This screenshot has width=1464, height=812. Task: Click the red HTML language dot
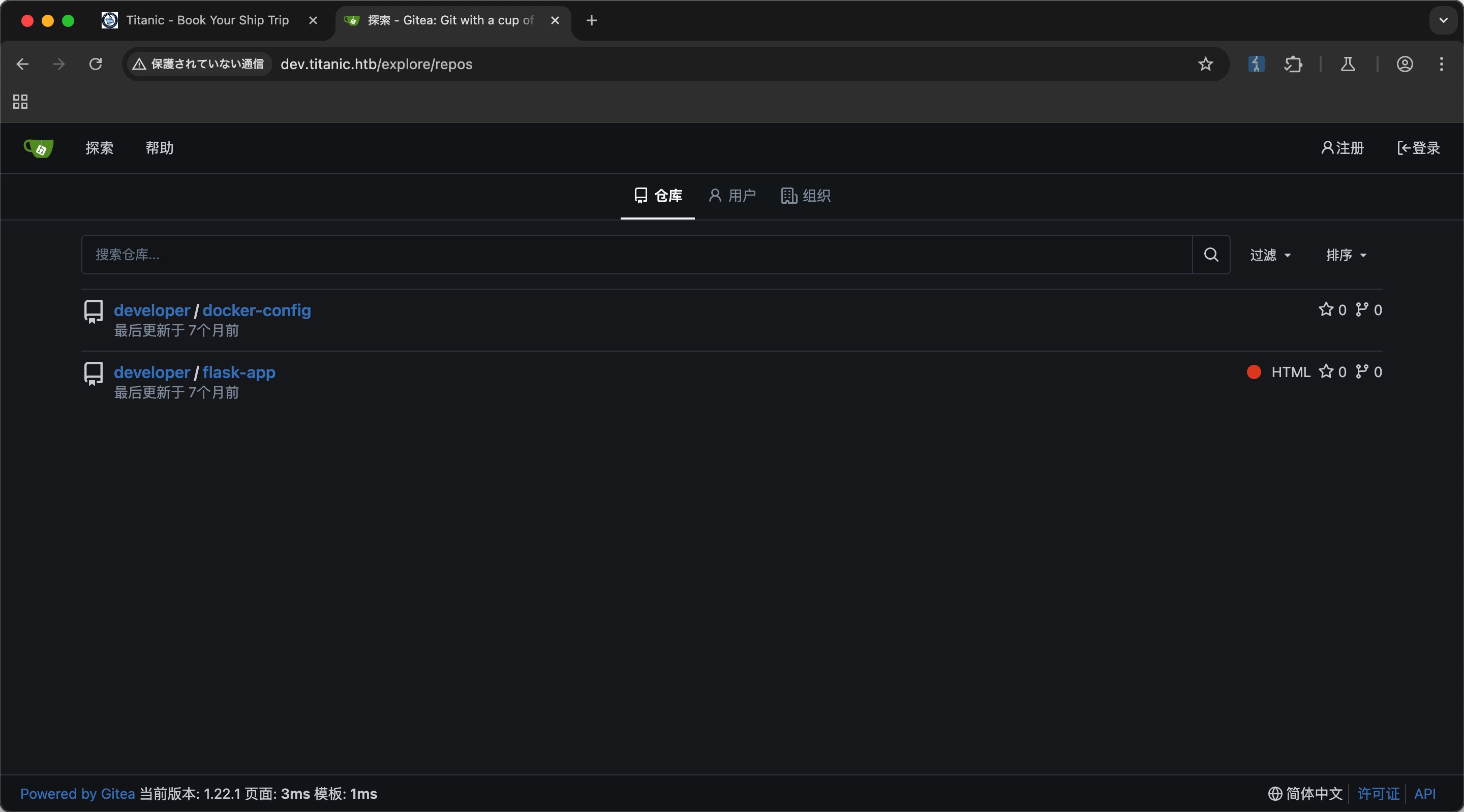[x=1254, y=372]
